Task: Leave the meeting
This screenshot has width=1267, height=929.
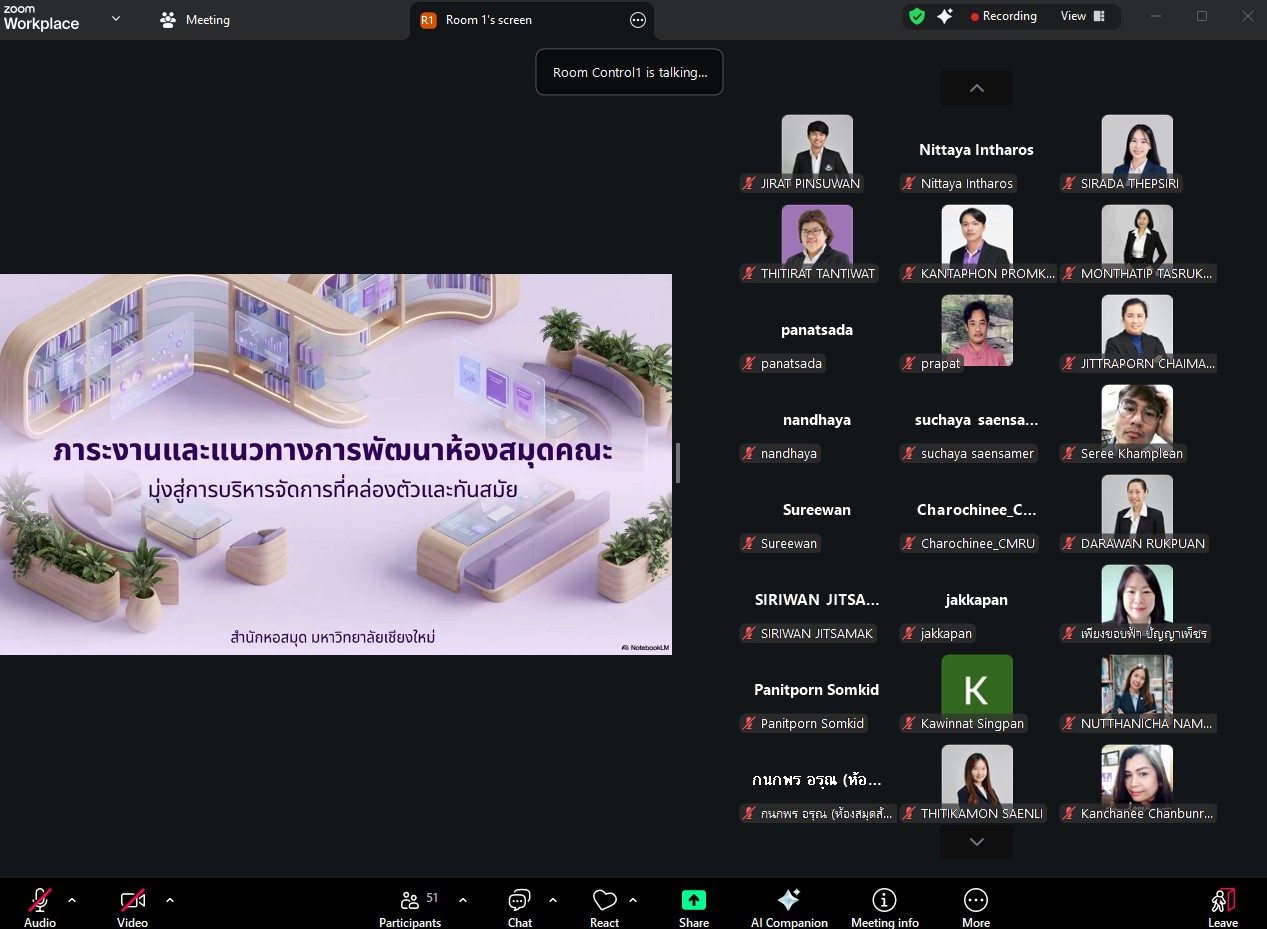Action: (1222, 907)
